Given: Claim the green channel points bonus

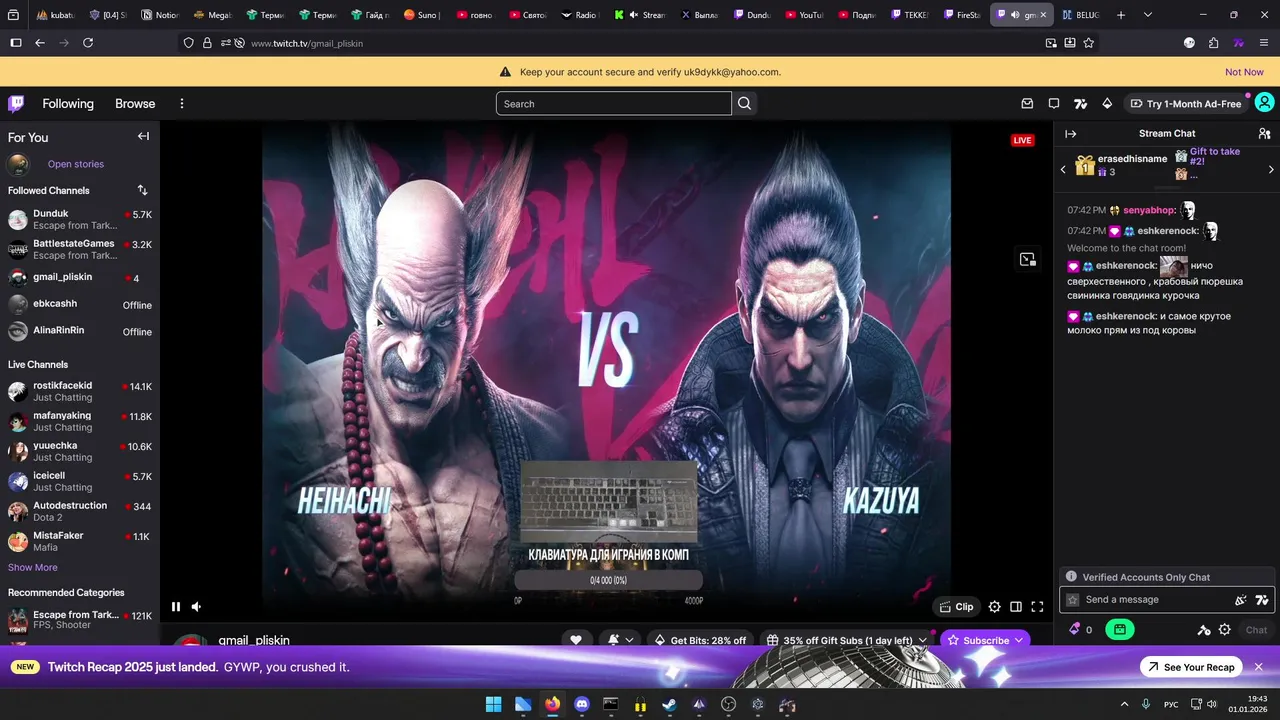Looking at the screenshot, I should (1119, 630).
